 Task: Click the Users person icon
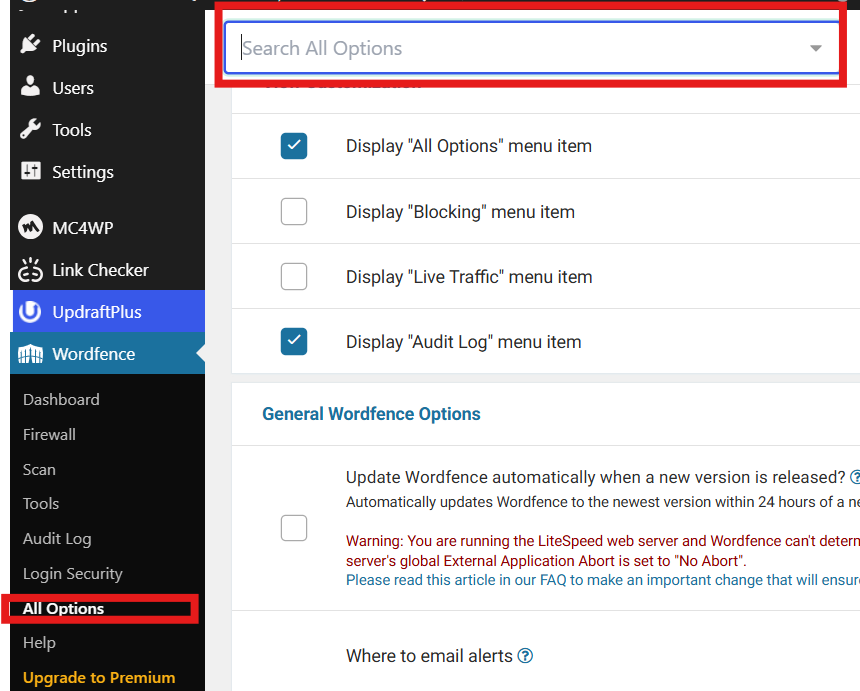point(30,87)
